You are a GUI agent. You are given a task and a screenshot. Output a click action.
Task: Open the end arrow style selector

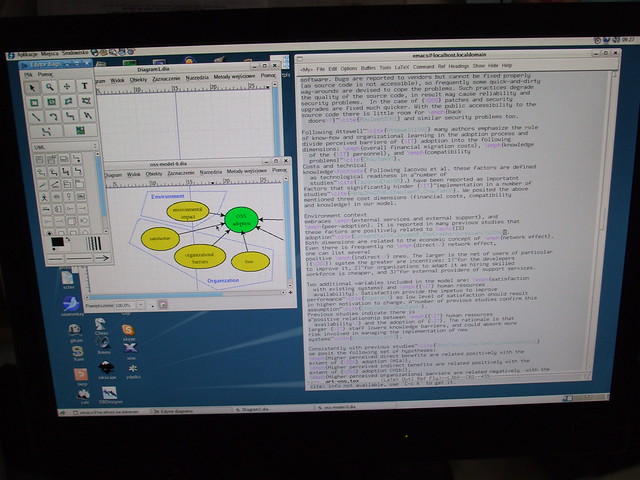[102, 258]
